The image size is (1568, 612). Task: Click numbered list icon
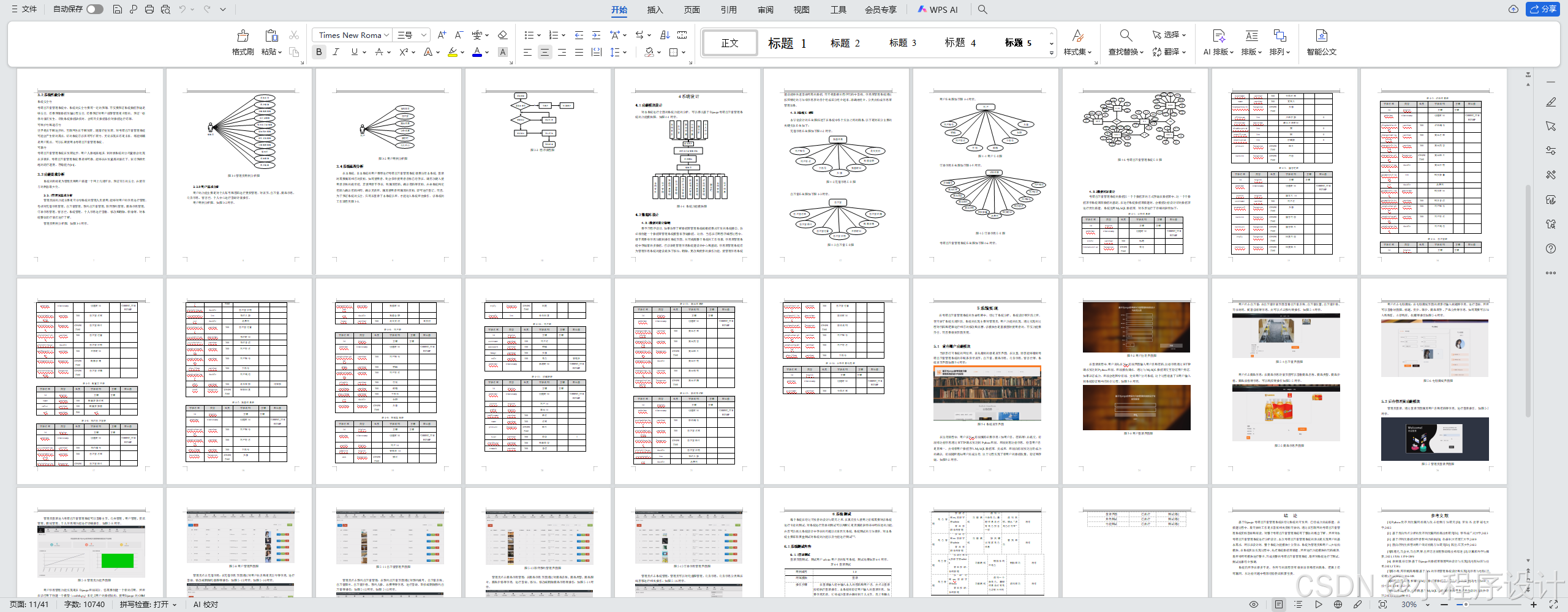coord(554,35)
